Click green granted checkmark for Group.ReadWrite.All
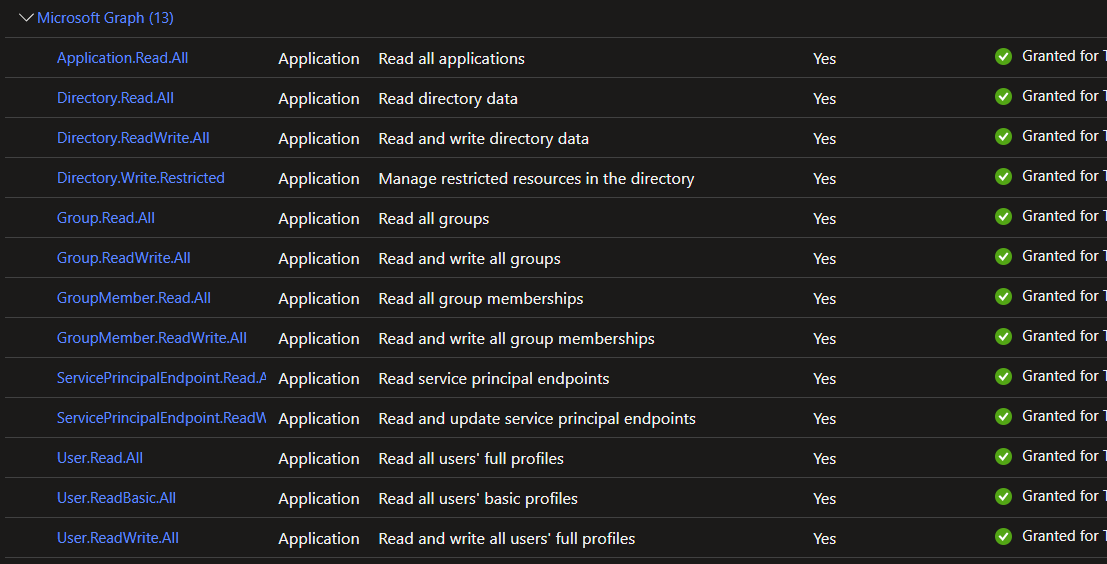 [x=1003, y=256]
